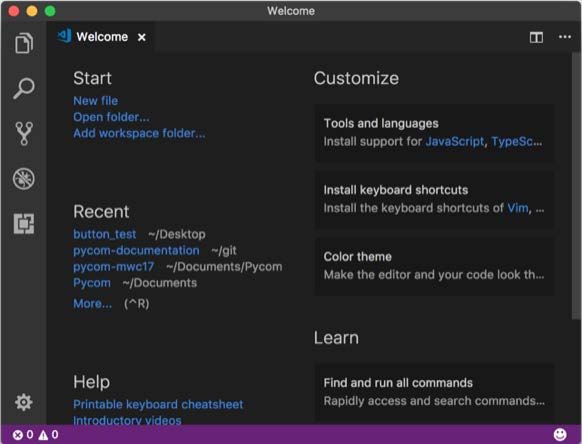Click the green fullscreen window button

click(x=50, y=11)
